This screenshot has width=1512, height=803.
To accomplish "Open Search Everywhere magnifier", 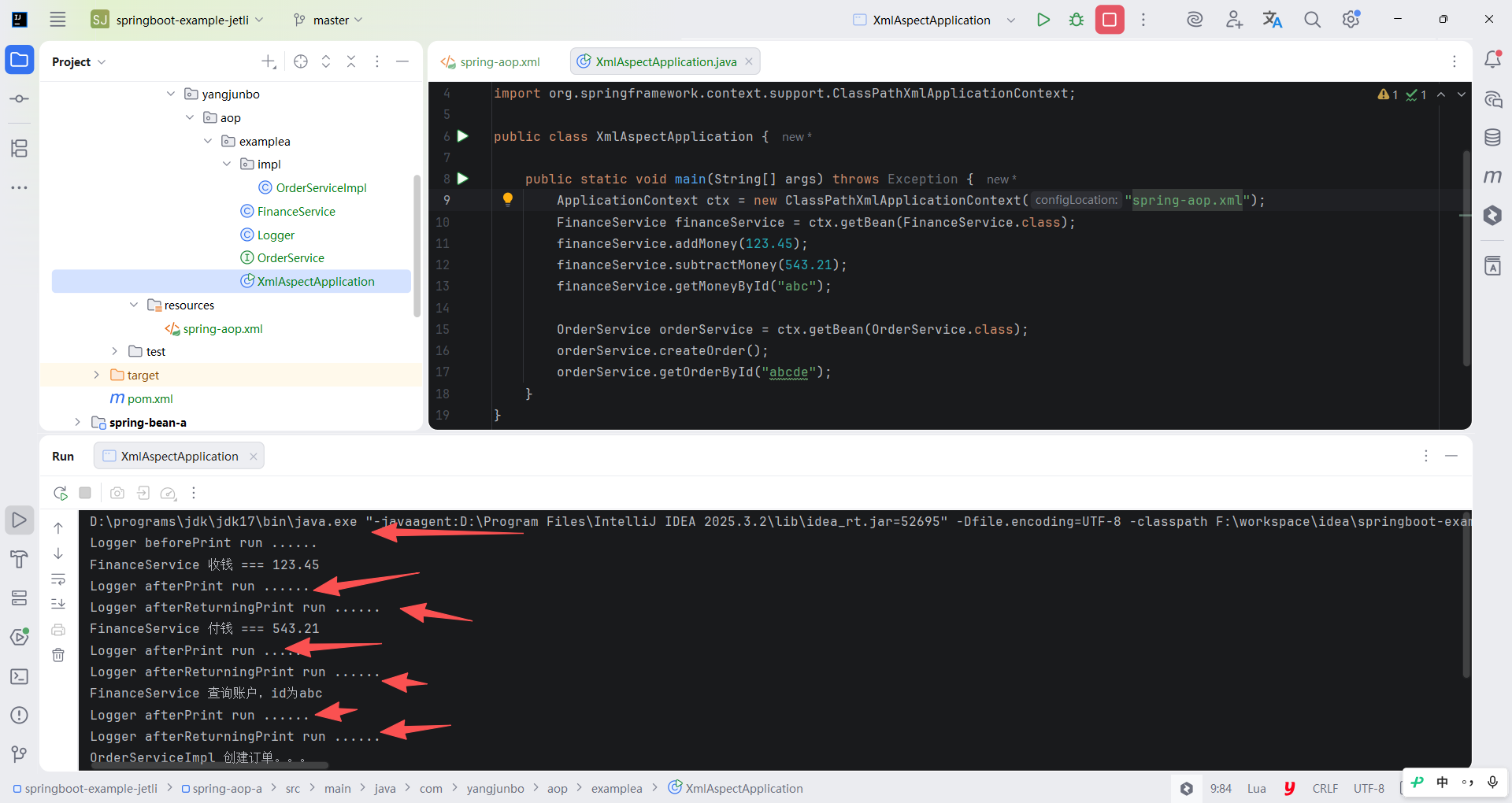I will tap(1312, 20).
